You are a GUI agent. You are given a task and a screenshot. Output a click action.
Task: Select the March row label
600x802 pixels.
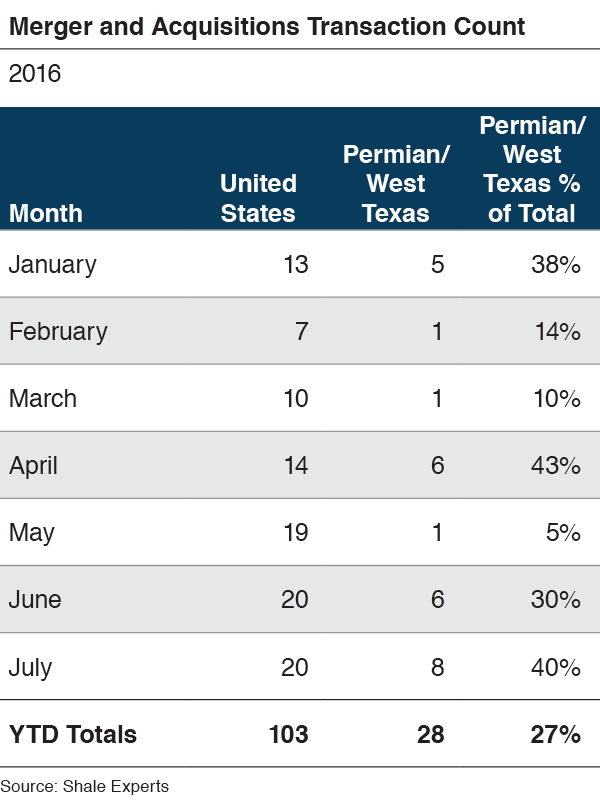[x=43, y=398]
